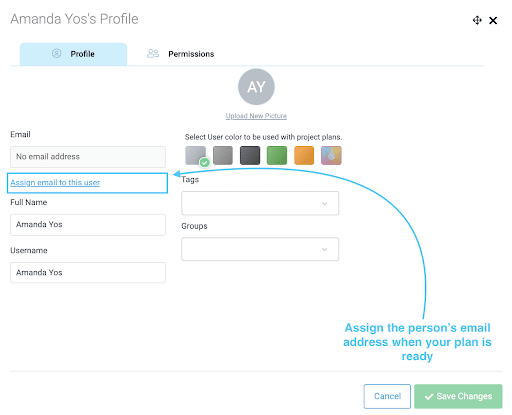The image size is (512, 415).
Task: Click Upload New Picture link
Action: point(256,116)
